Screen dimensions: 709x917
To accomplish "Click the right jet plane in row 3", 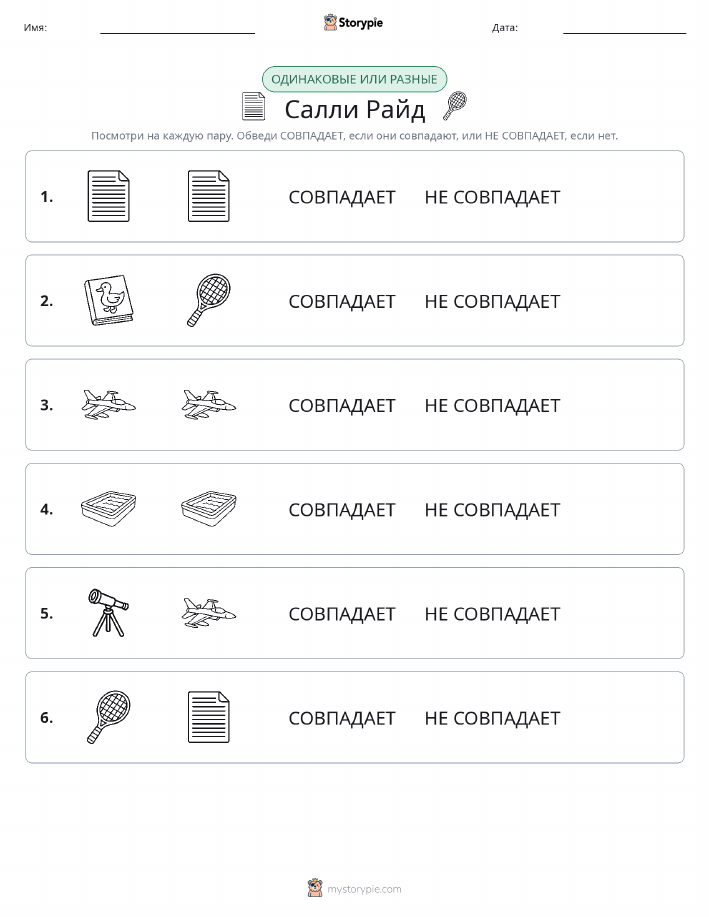I will pyautogui.click(x=209, y=405).
